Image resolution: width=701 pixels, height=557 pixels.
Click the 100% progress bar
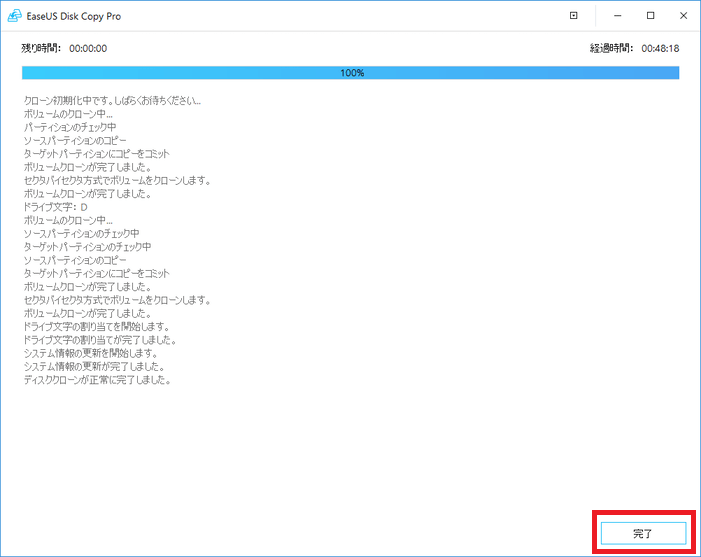click(x=350, y=73)
